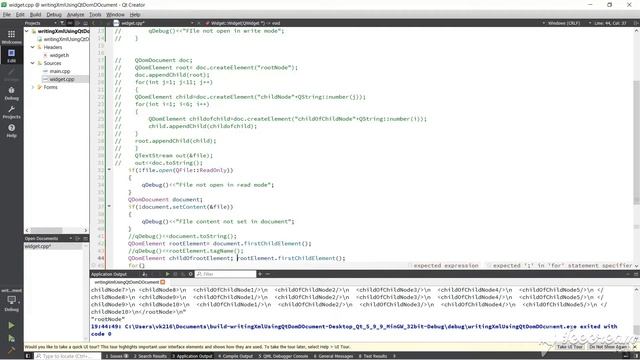Run the project with green play button
This screenshot has height=360, width=640.
[11, 325]
